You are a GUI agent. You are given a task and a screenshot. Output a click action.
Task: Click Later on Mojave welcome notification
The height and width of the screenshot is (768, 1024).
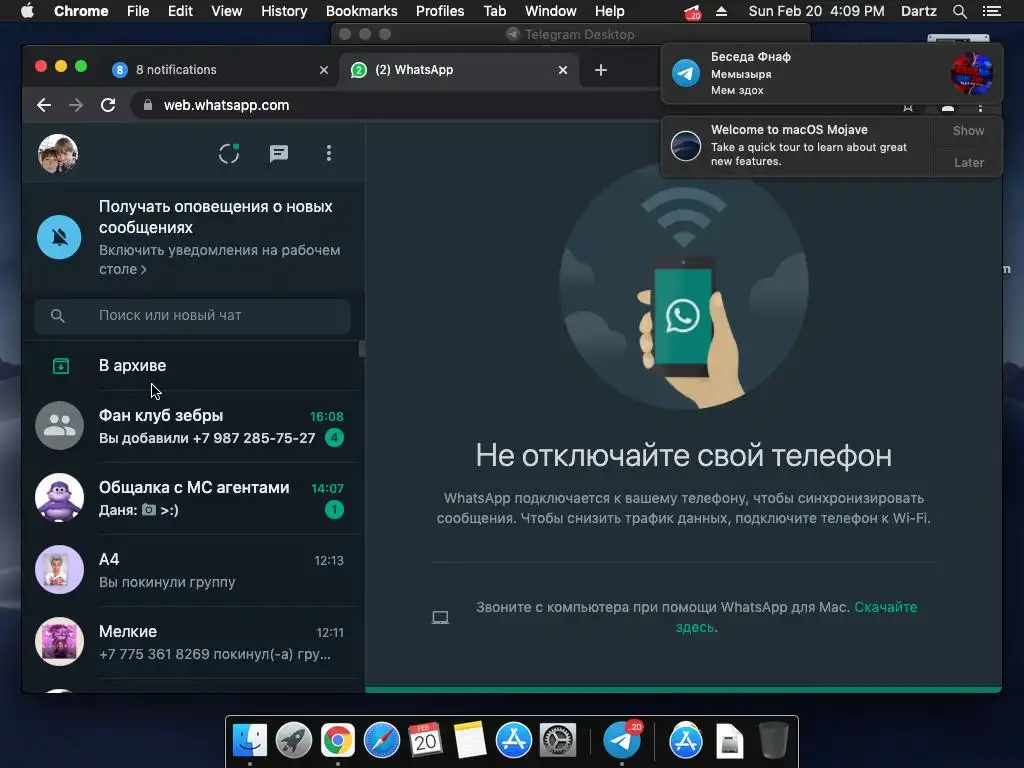click(968, 163)
